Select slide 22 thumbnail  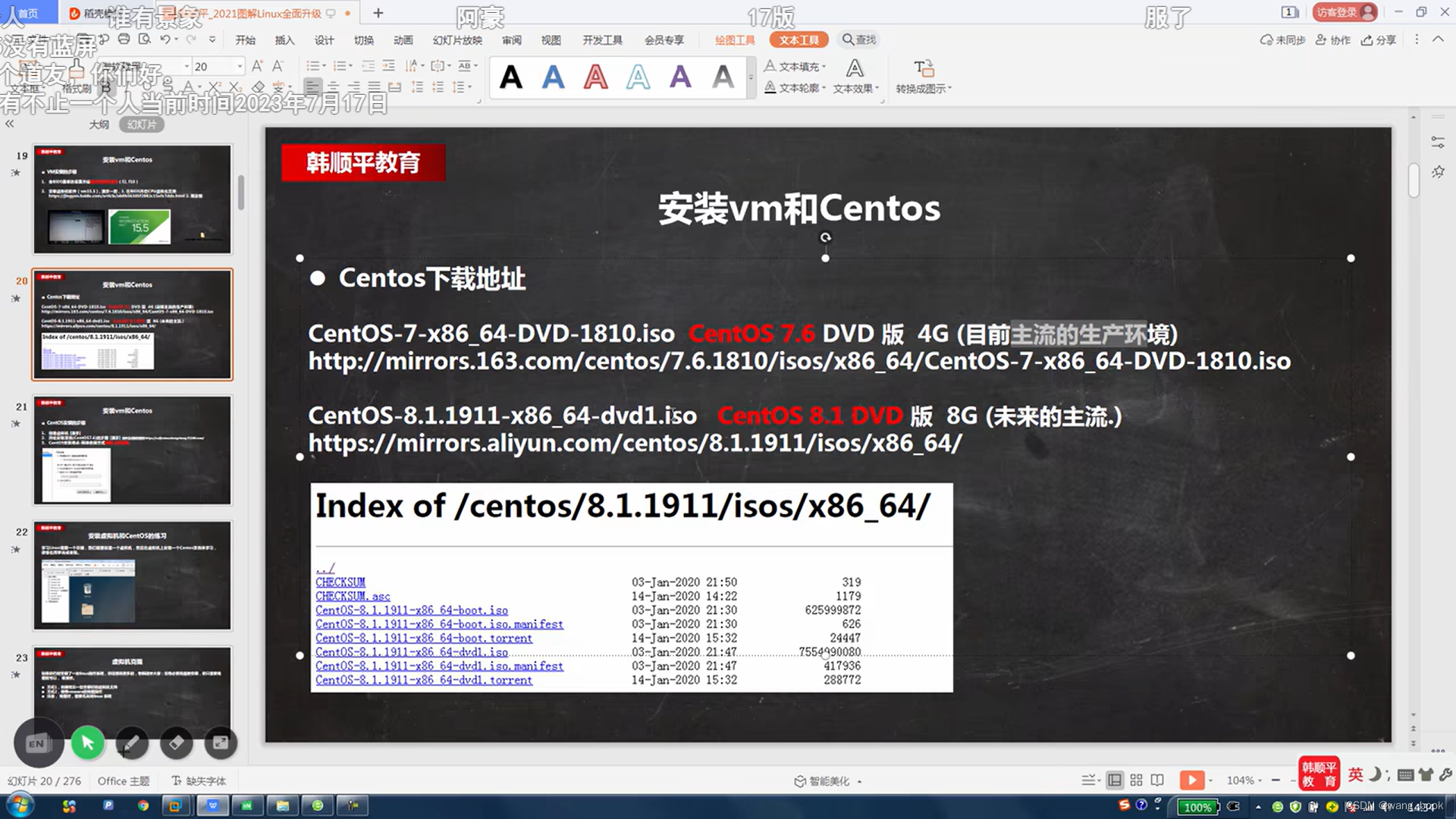[x=132, y=576]
